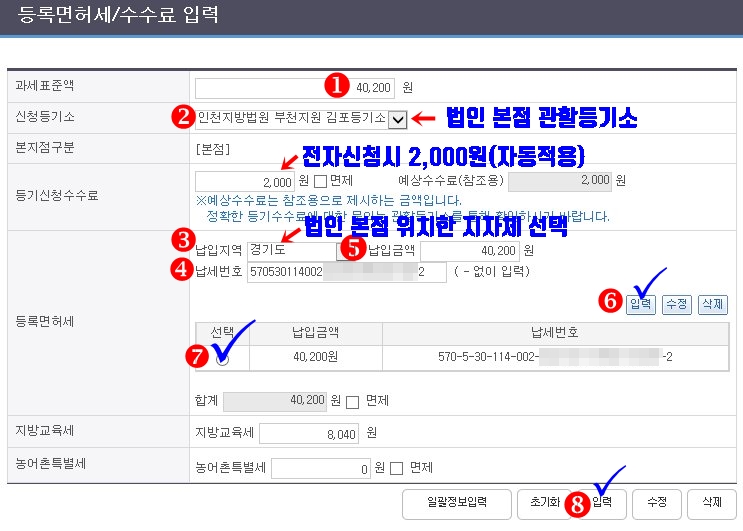Click the 40,200원 cell in the table
The image size is (743, 531).
(316, 357)
